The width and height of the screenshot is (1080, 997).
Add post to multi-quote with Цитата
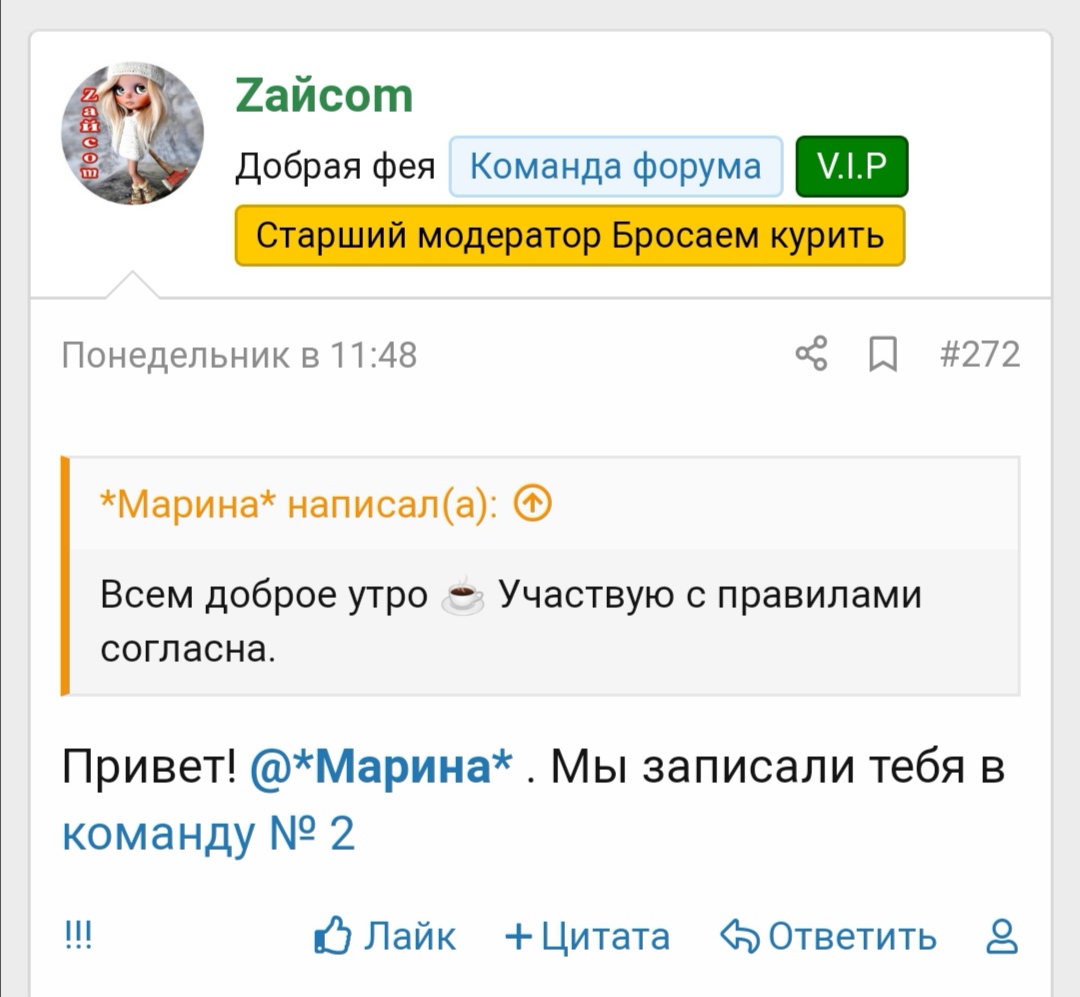(588, 936)
